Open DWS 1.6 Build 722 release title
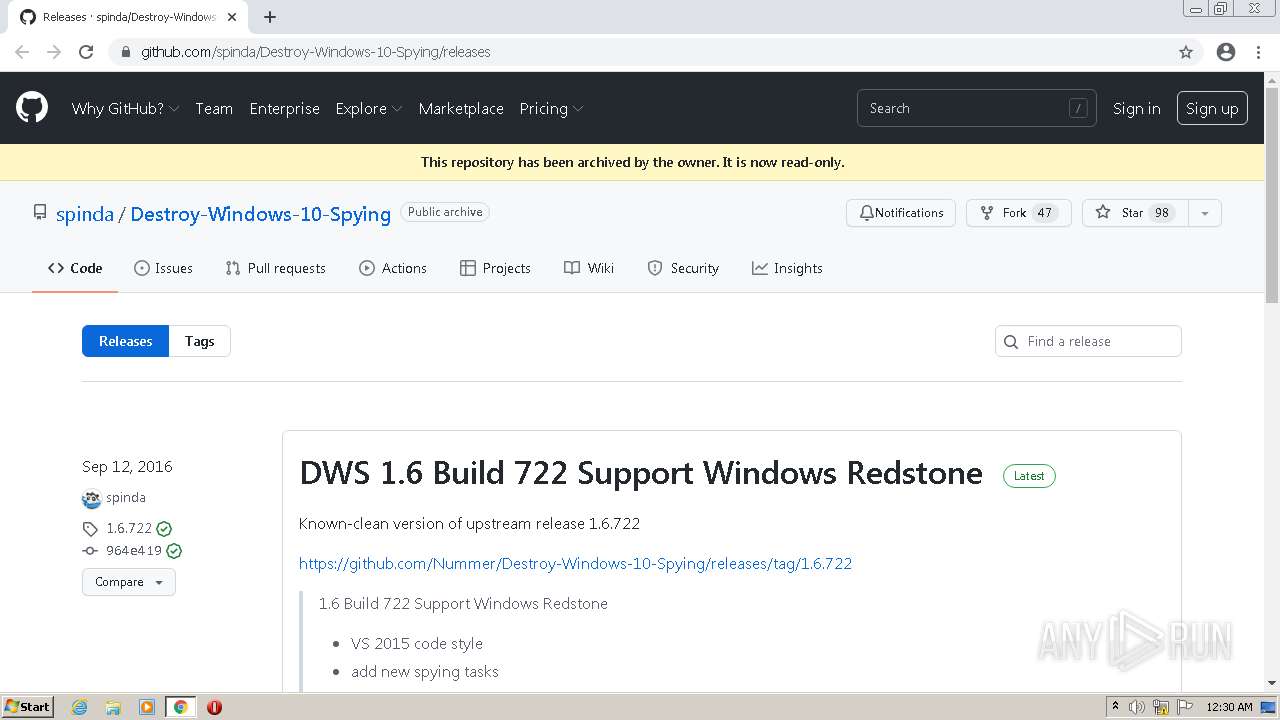 click(x=641, y=473)
